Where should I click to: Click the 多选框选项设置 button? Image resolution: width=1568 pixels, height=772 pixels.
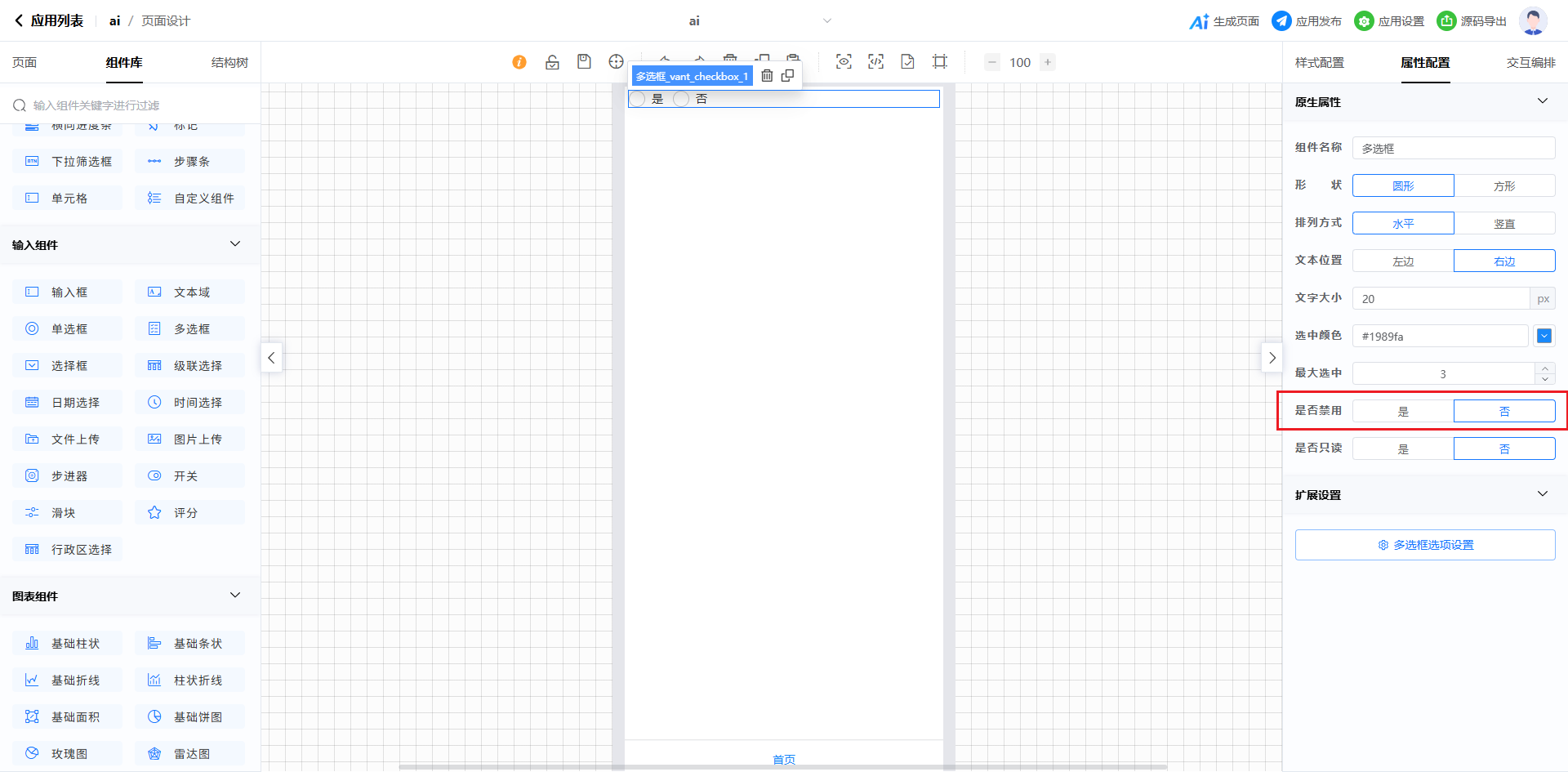(x=1424, y=545)
